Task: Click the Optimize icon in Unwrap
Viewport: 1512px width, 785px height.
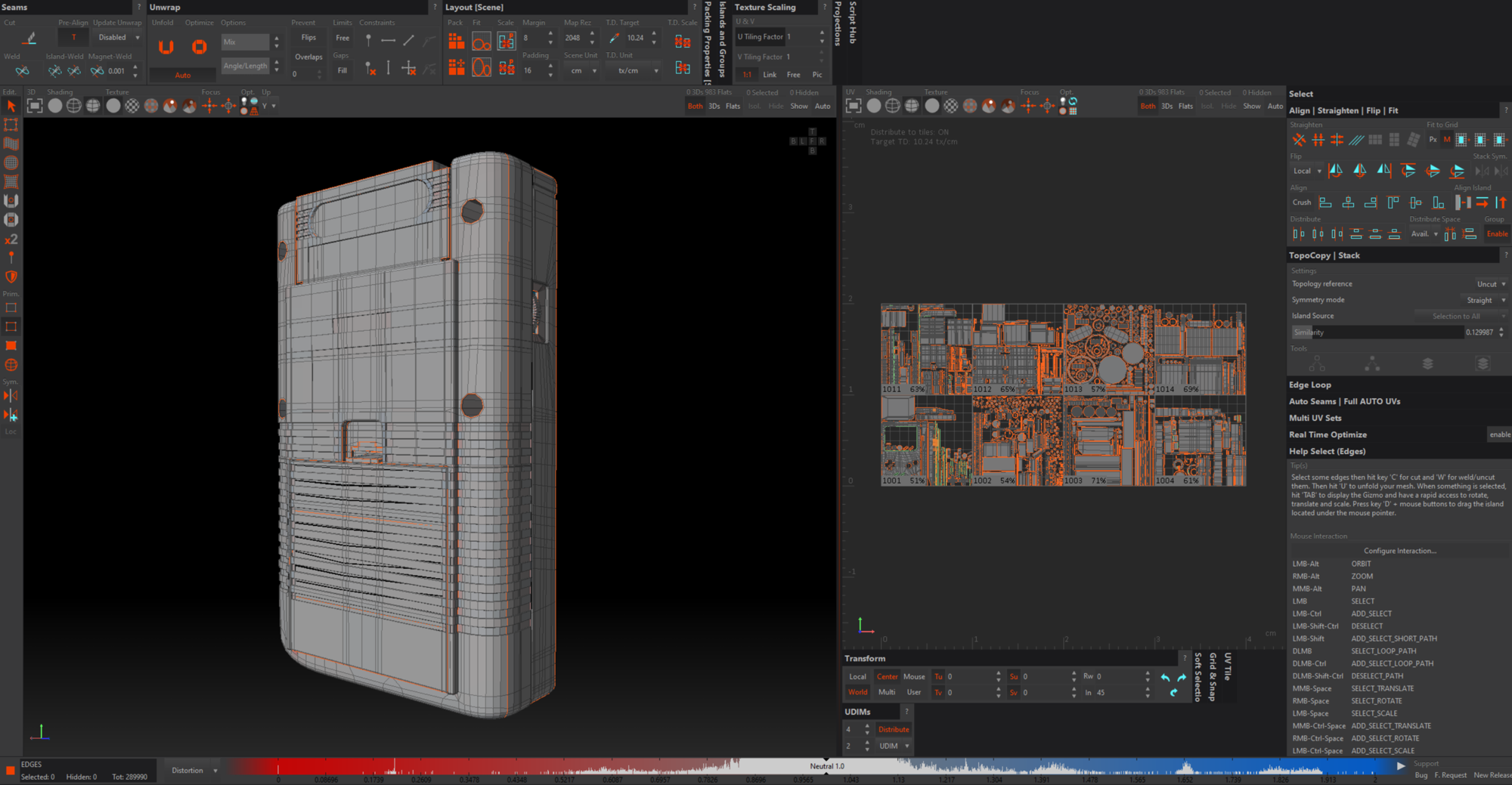Action: [x=199, y=47]
